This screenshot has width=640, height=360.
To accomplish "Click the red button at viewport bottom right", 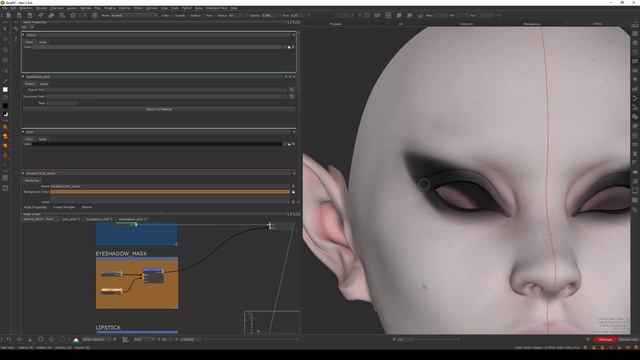I will [x=605, y=339].
